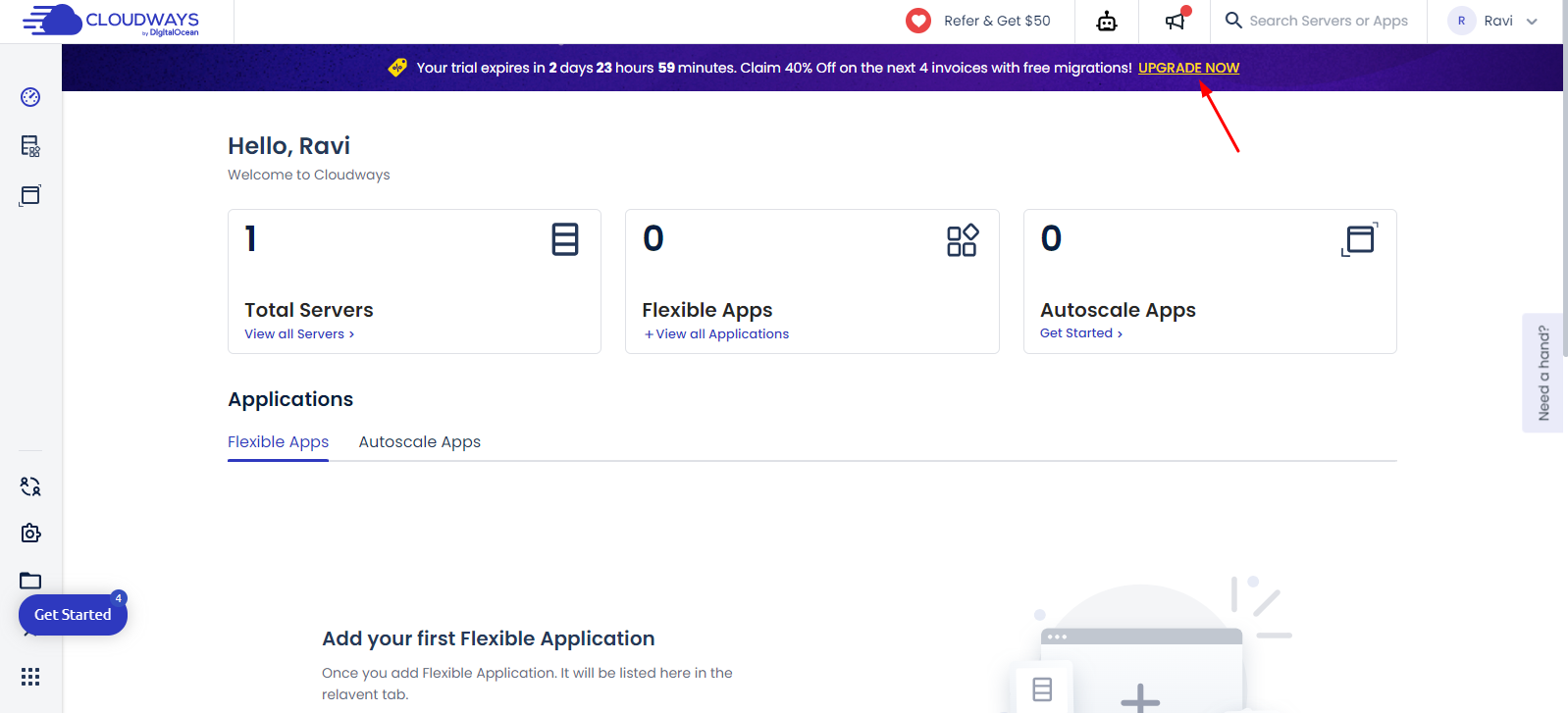
Task: Click the Hello, Ravi heading
Action: click(289, 146)
